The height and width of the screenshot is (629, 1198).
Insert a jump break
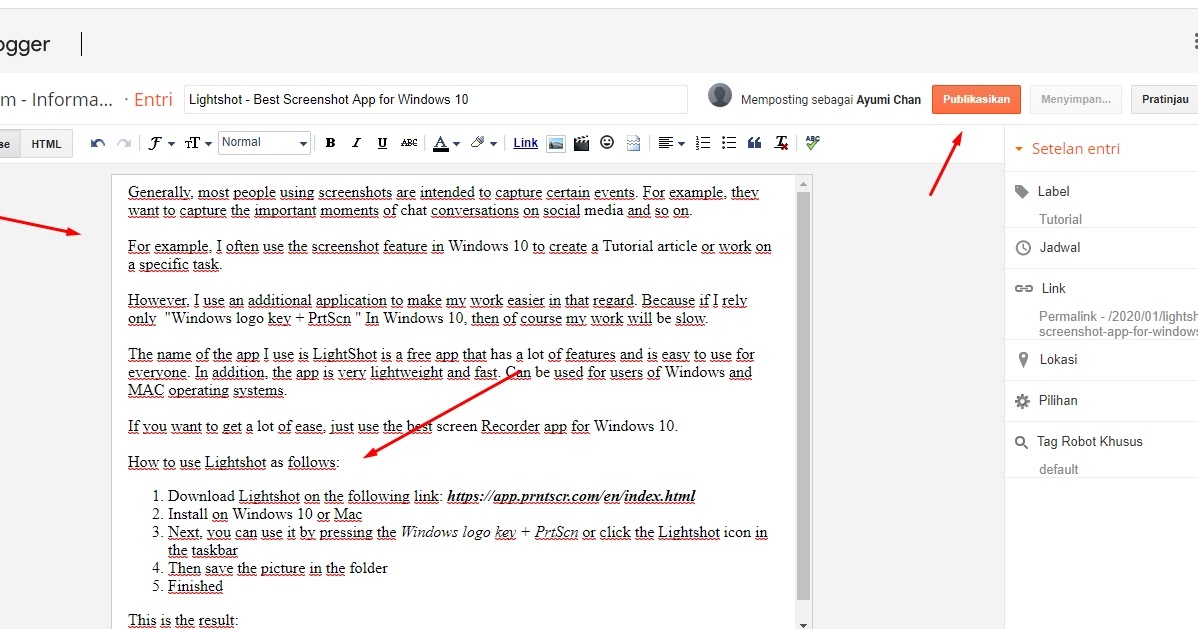[633, 143]
